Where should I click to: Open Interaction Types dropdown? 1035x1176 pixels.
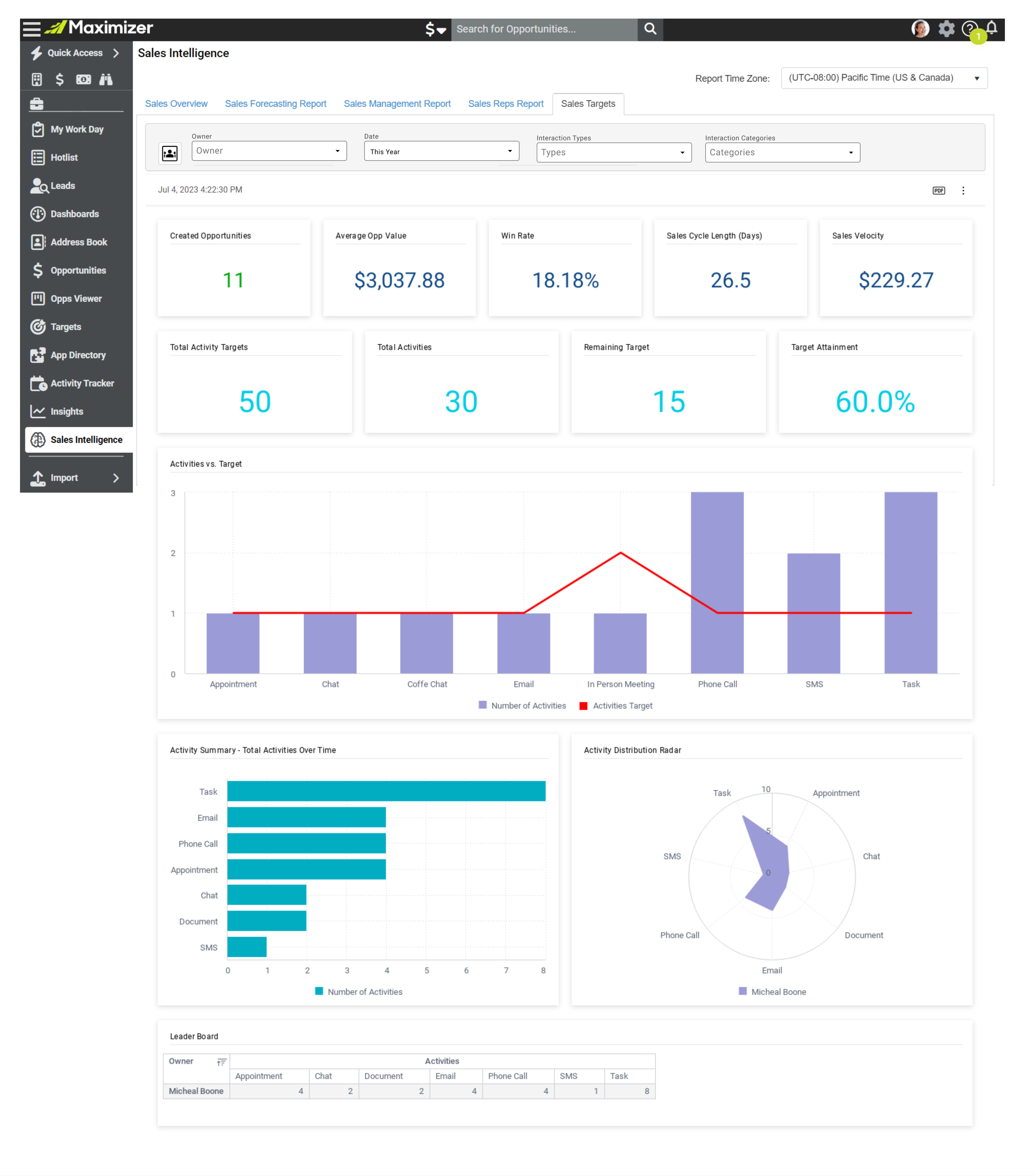click(x=614, y=152)
